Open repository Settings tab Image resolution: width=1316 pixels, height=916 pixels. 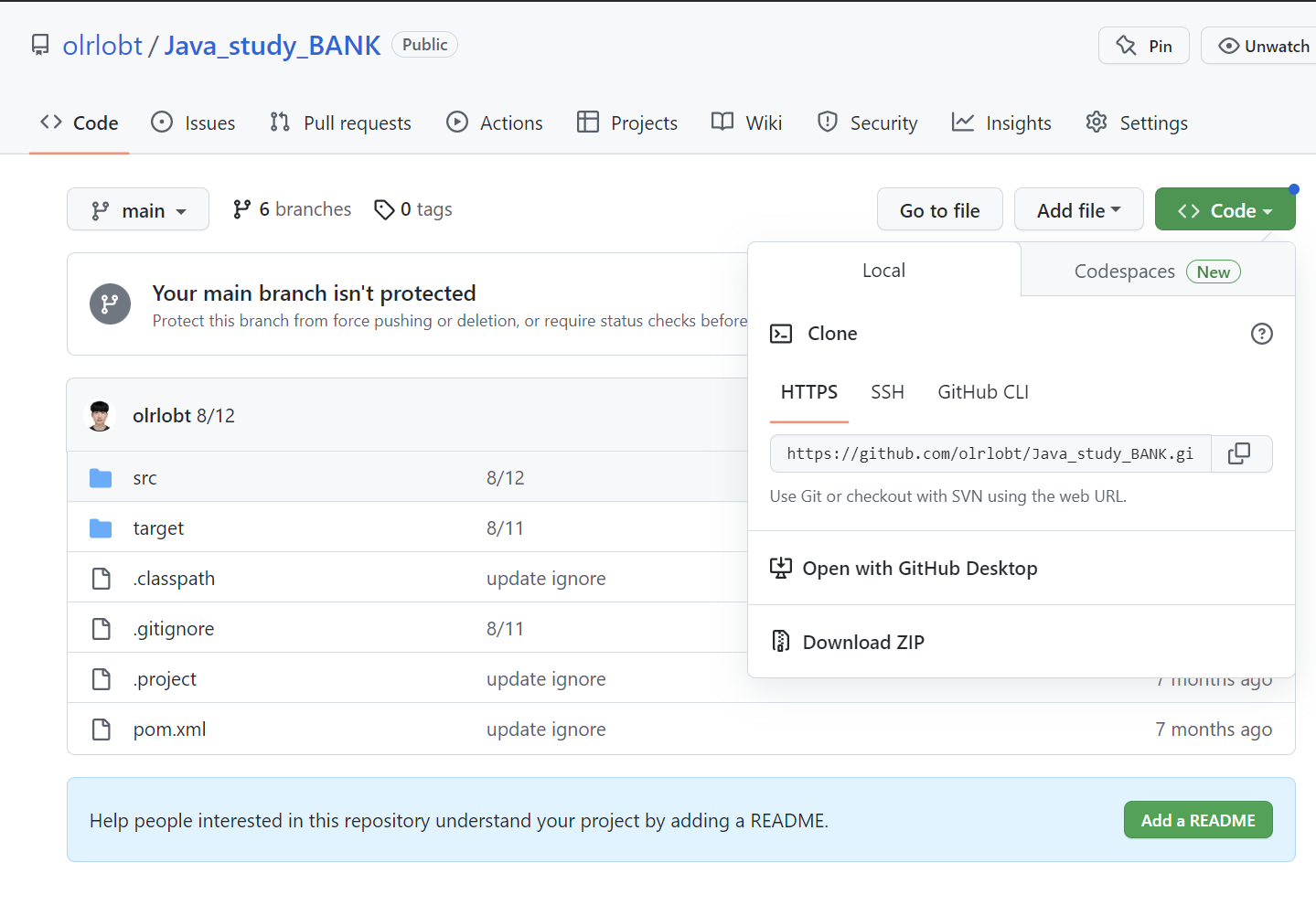tap(1137, 122)
